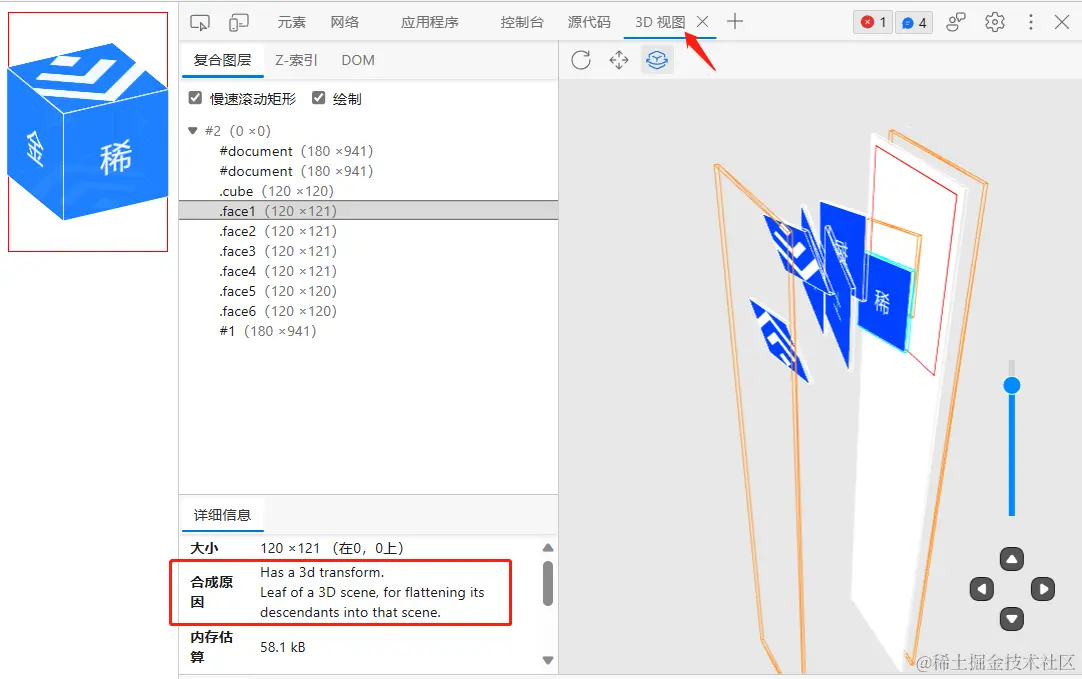Close the DevTools panel
The image size is (1082, 679).
(x=1062, y=22)
